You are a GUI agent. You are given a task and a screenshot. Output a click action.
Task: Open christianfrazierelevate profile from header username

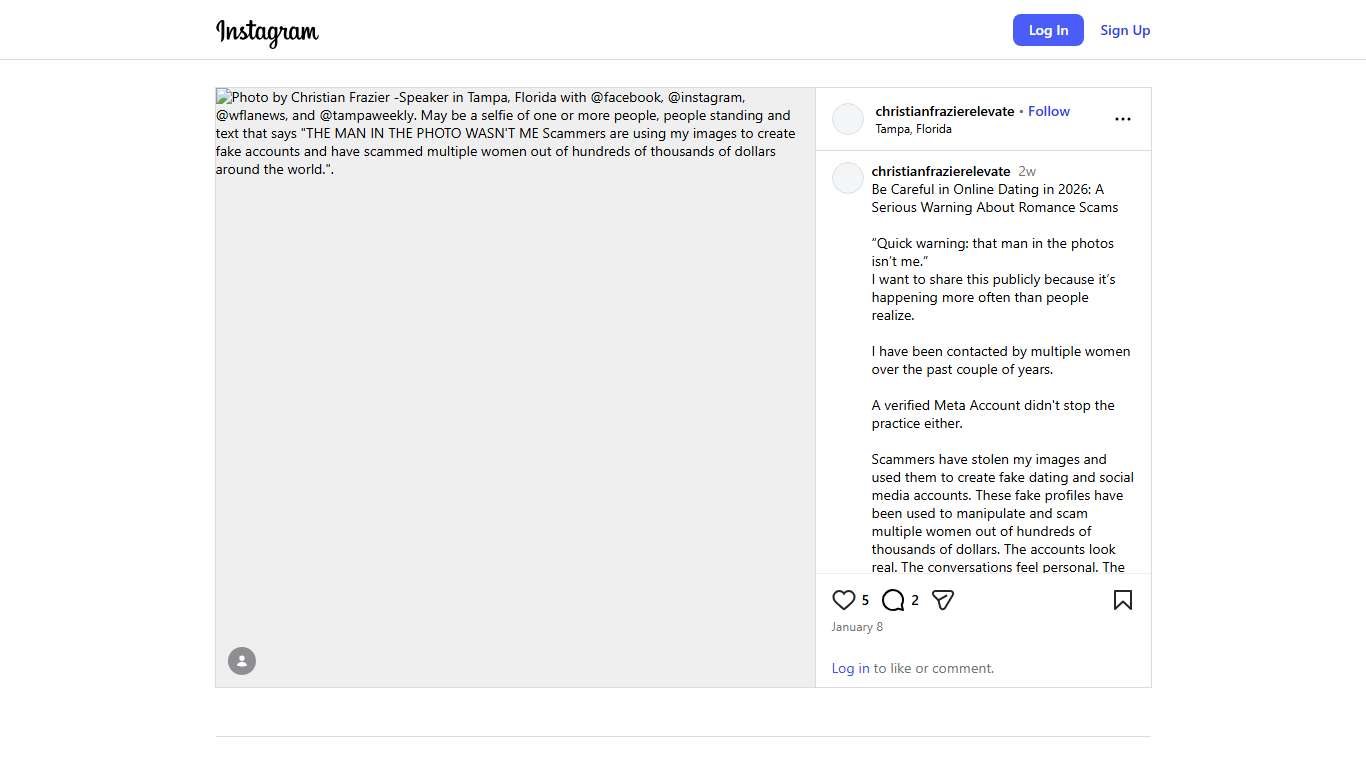[944, 111]
